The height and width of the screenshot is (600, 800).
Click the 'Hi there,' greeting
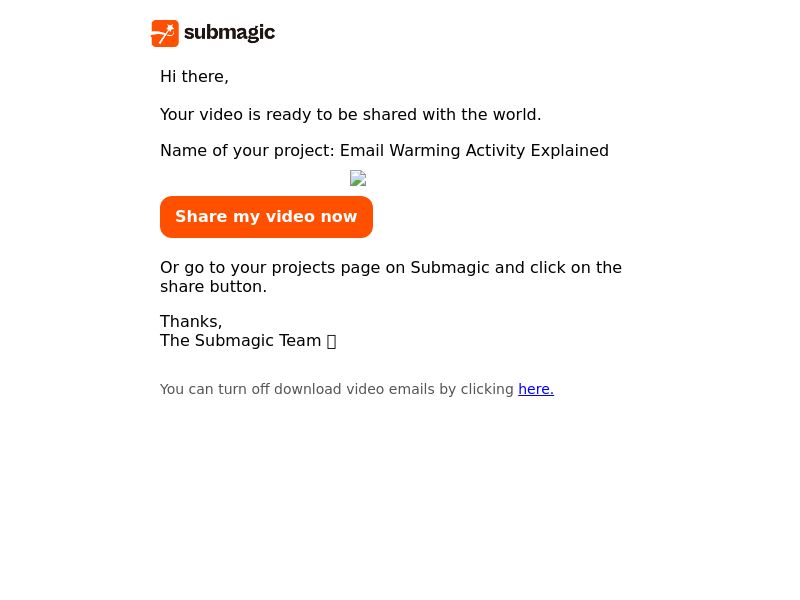click(194, 77)
